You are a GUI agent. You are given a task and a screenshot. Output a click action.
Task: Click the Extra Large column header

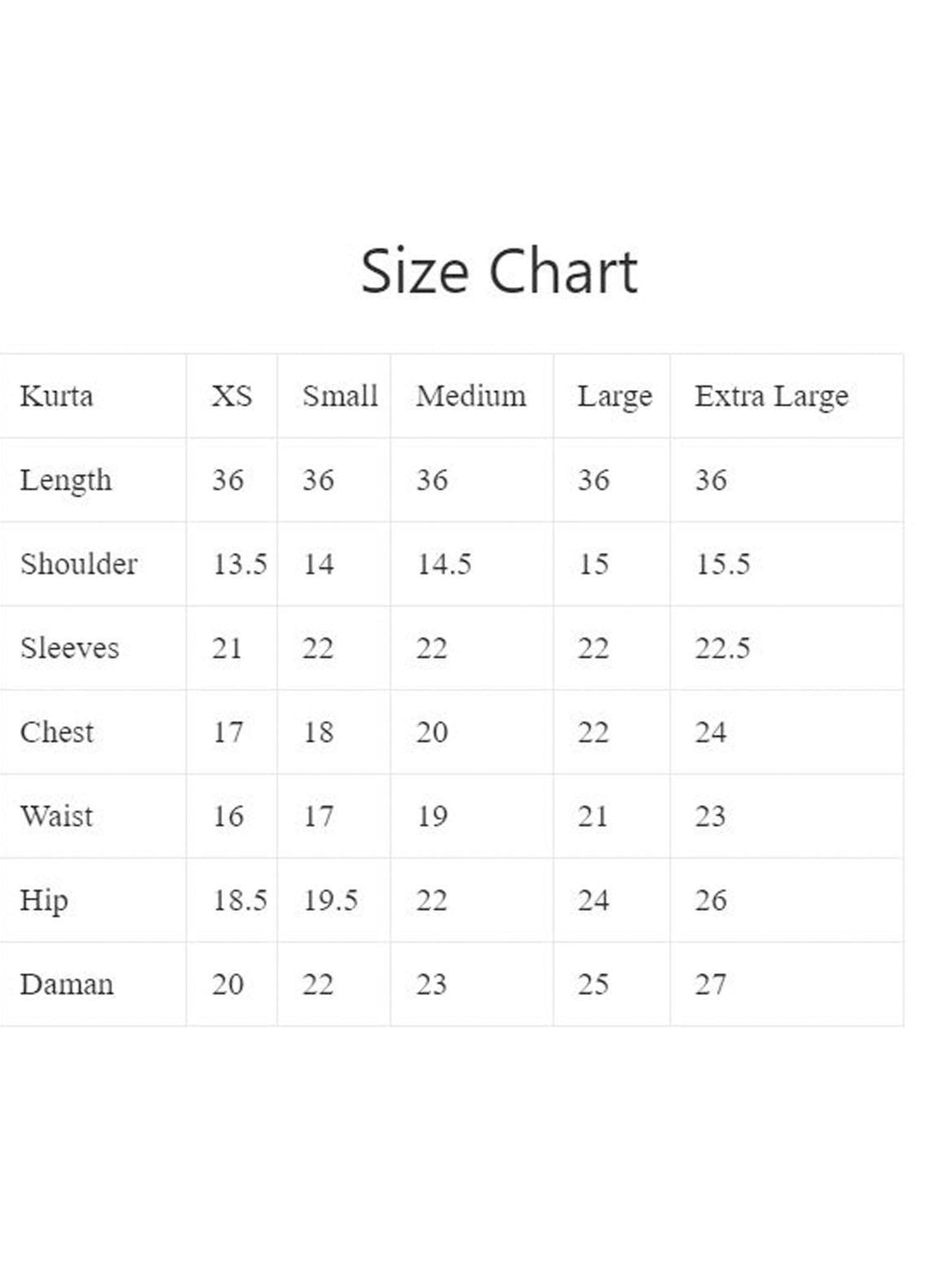pyautogui.click(x=771, y=396)
